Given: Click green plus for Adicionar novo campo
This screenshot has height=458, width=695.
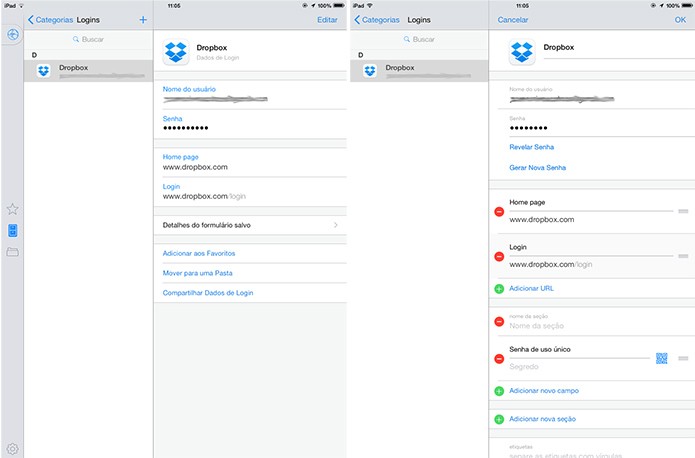Looking at the screenshot, I should pyautogui.click(x=499, y=391).
